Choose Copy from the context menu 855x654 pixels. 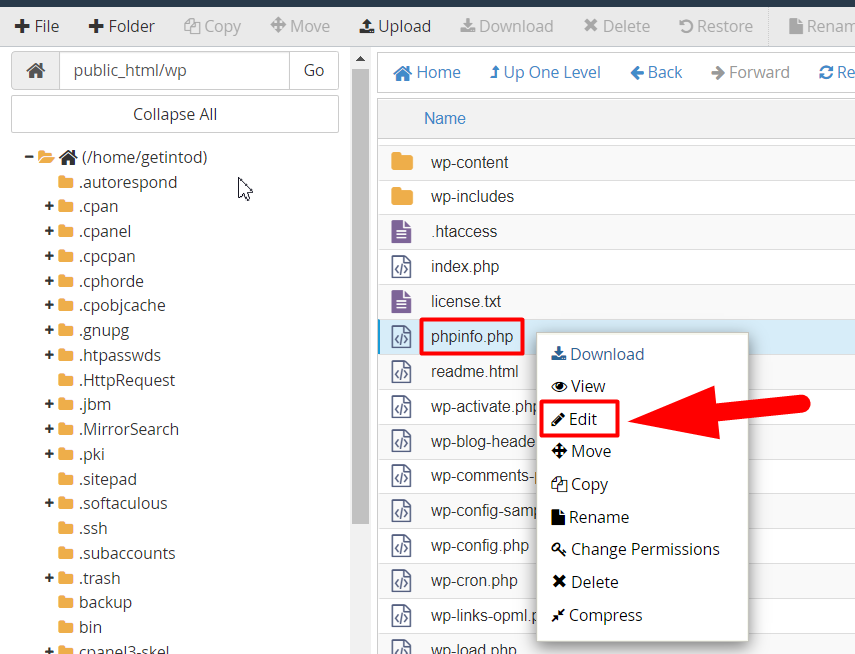[x=579, y=484]
